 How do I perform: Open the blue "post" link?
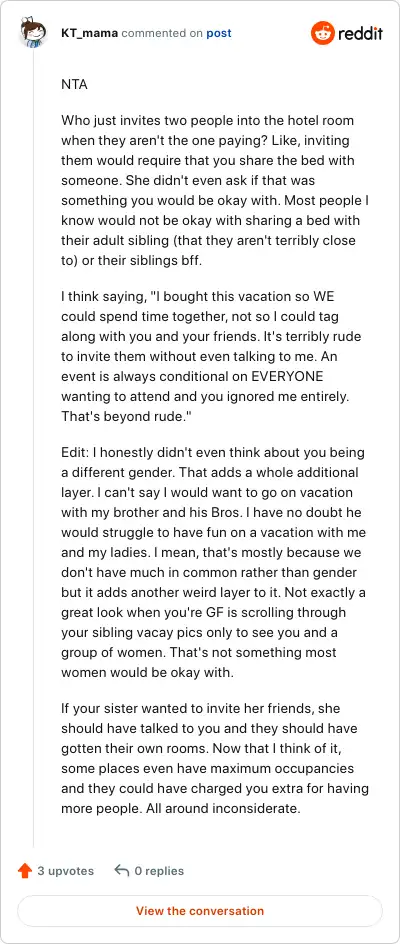219,33
